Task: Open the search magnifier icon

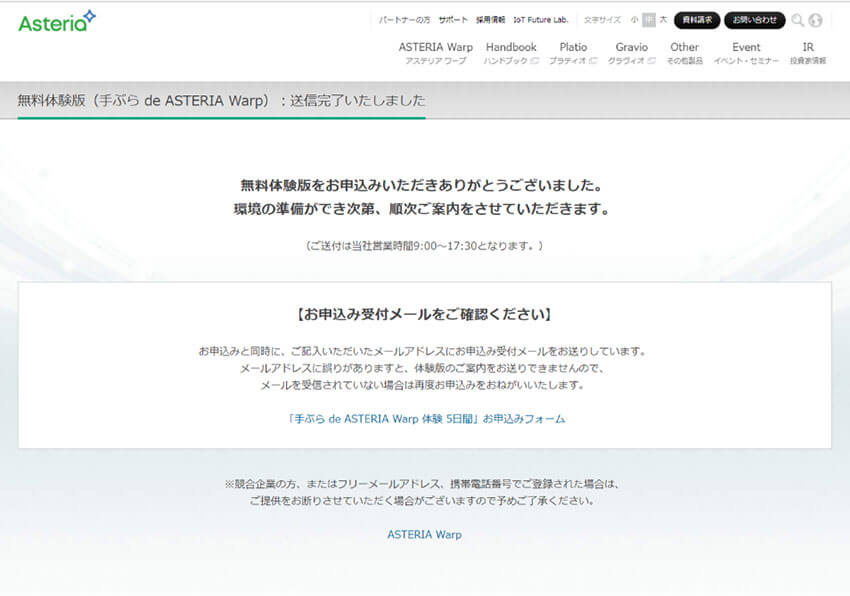Action: pyautogui.click(x=797, y=20)
